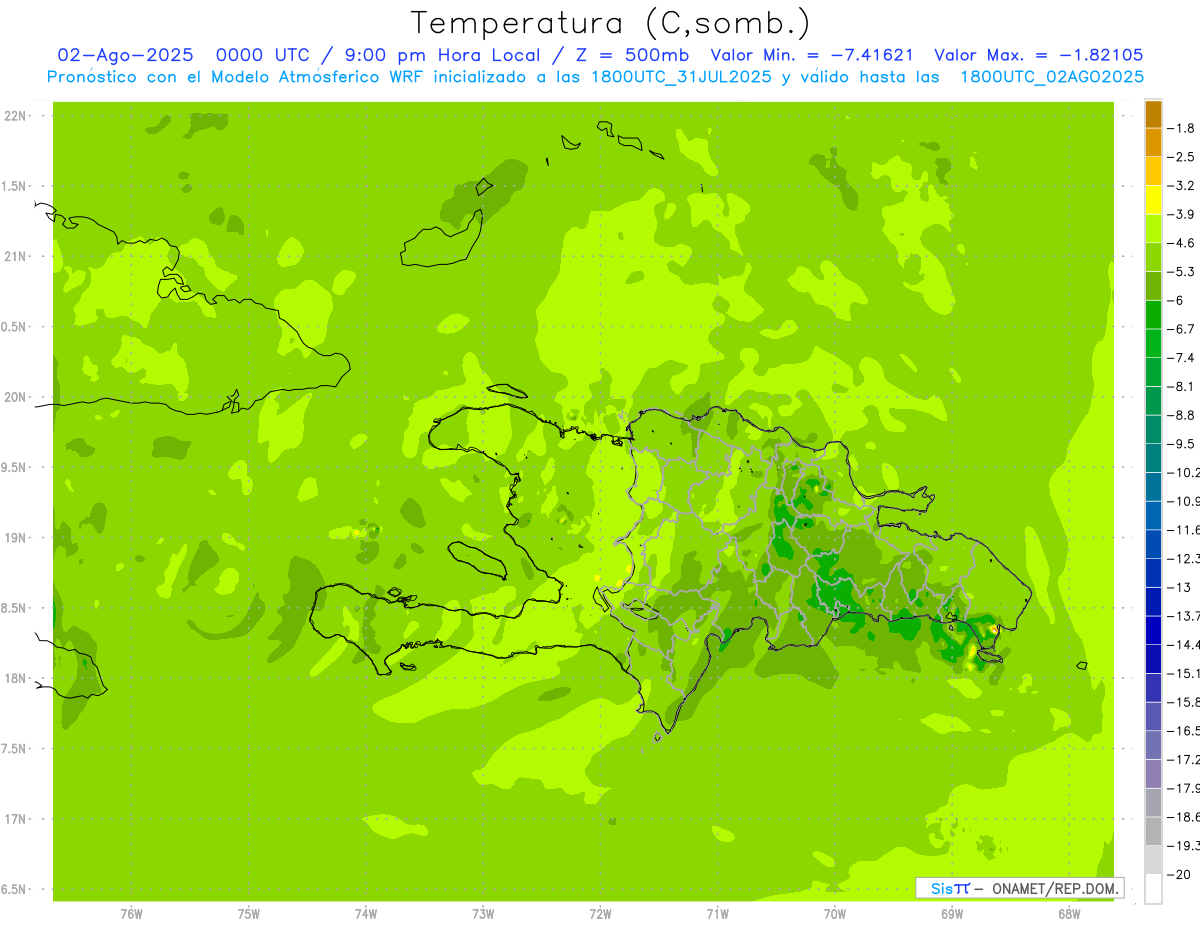Click the '73W' longitude axis label
Viewport: 1200px width, 927px height.
pyautogui.click(x=483, y=913)
